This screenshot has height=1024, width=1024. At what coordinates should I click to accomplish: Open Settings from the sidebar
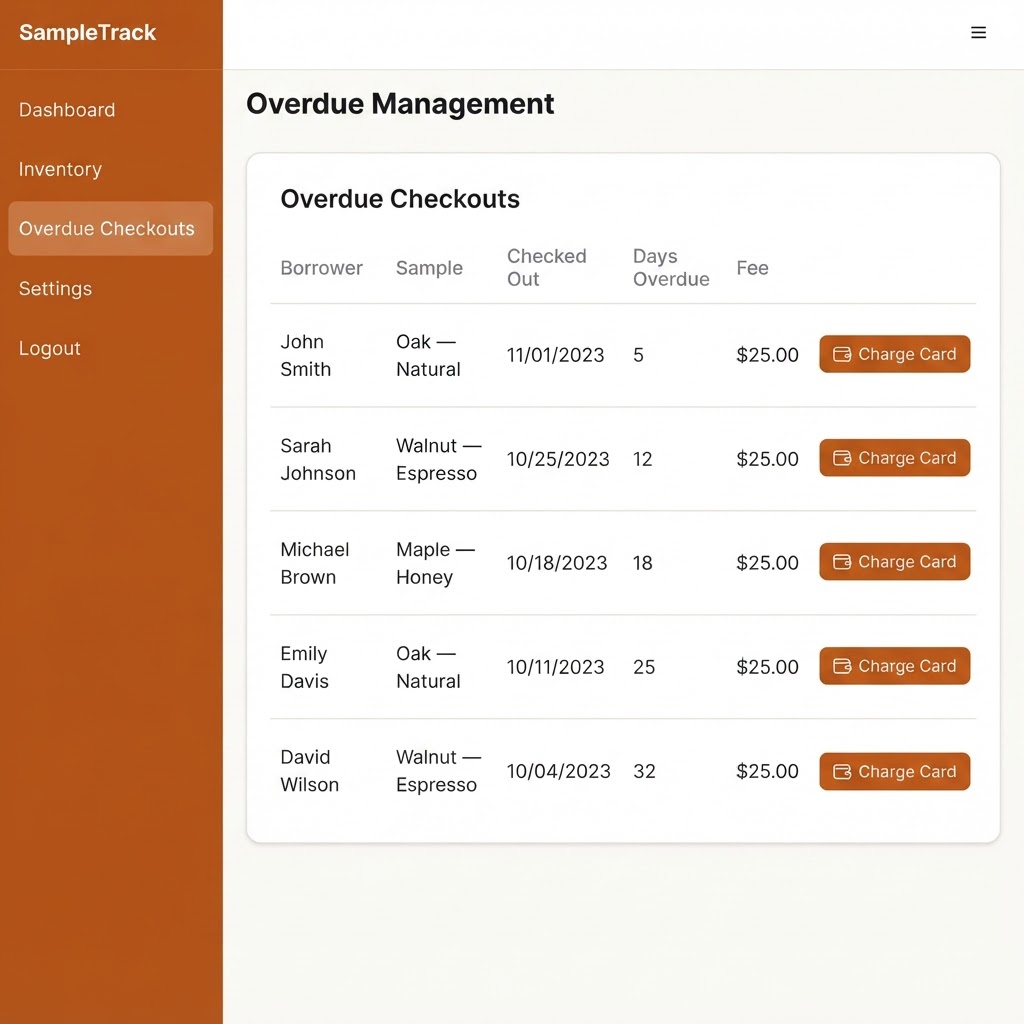(56, 289)
